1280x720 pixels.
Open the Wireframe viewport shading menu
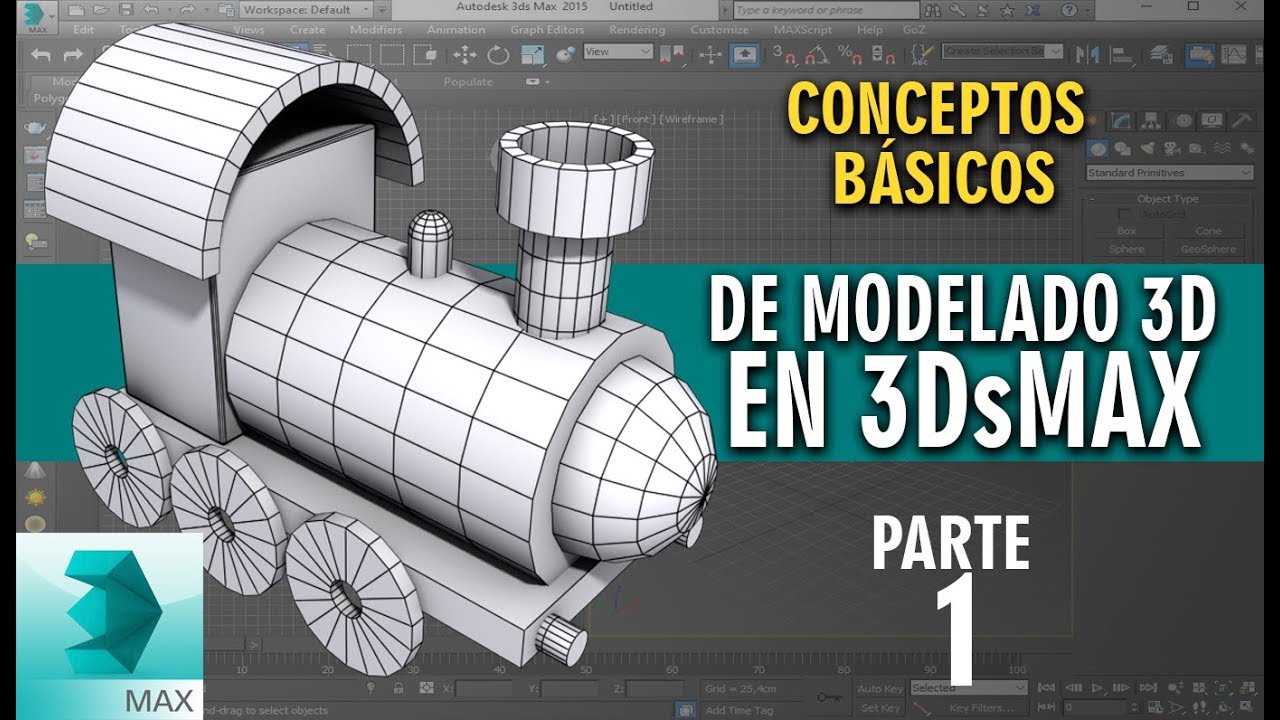point(689,119)
